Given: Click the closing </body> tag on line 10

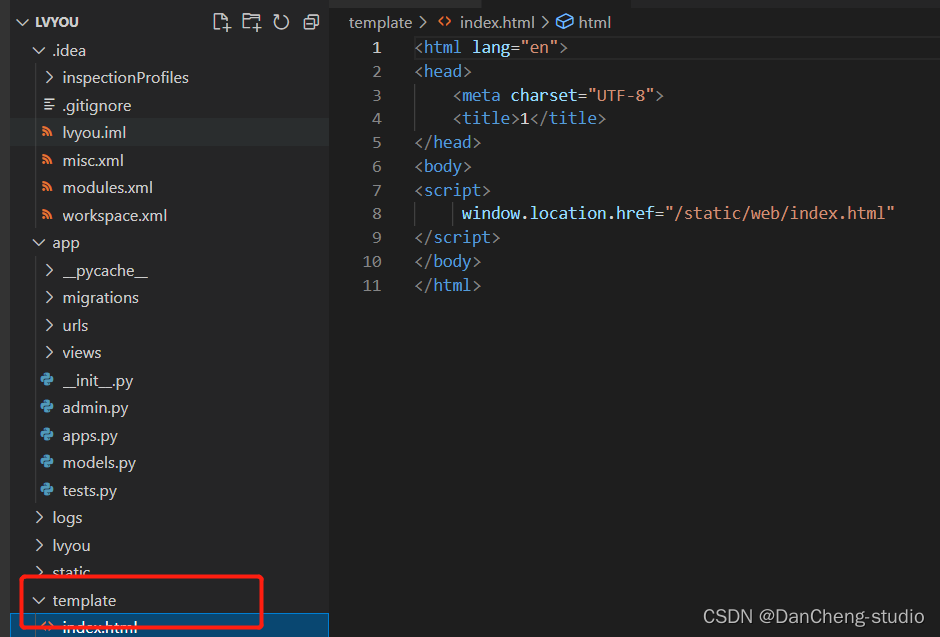Looking at the screenshot, I should (x=447, y=261).
